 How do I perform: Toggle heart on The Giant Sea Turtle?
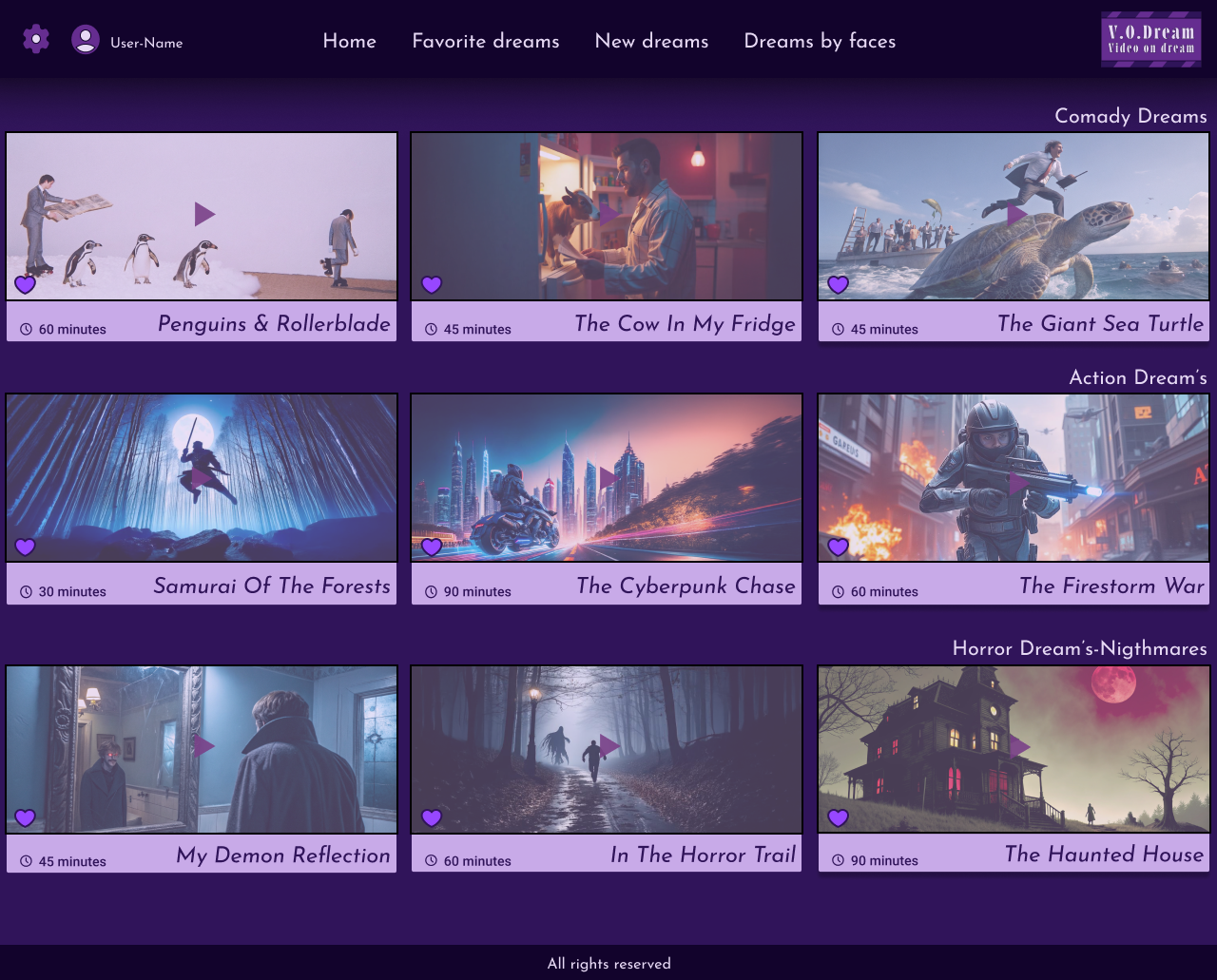point(838,284)
